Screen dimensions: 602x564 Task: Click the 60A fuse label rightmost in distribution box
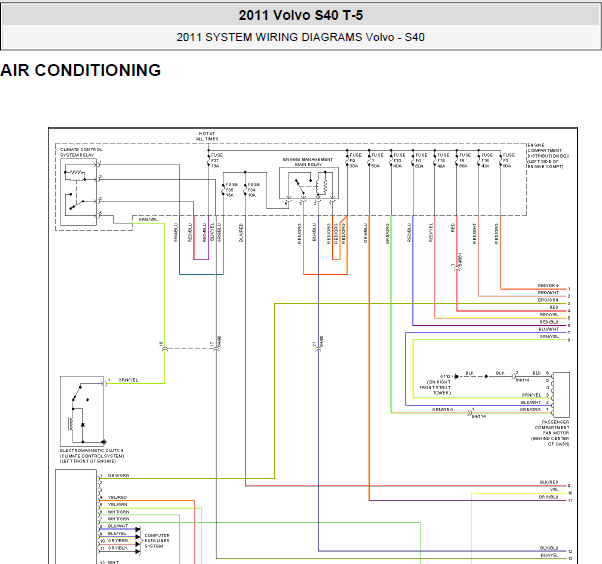click(x=508, y=160)
